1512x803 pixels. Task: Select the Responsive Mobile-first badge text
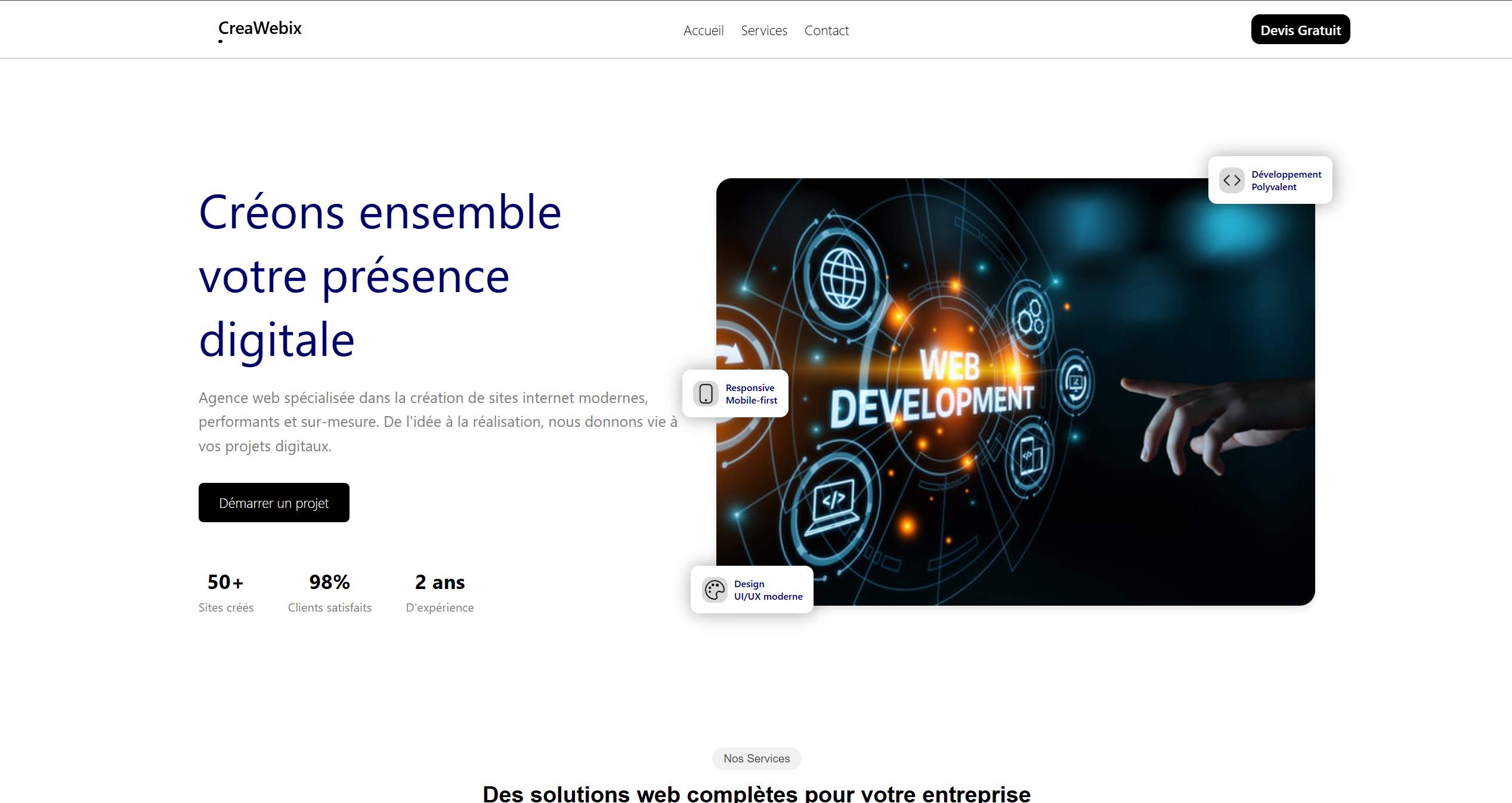tap(751, 394)
